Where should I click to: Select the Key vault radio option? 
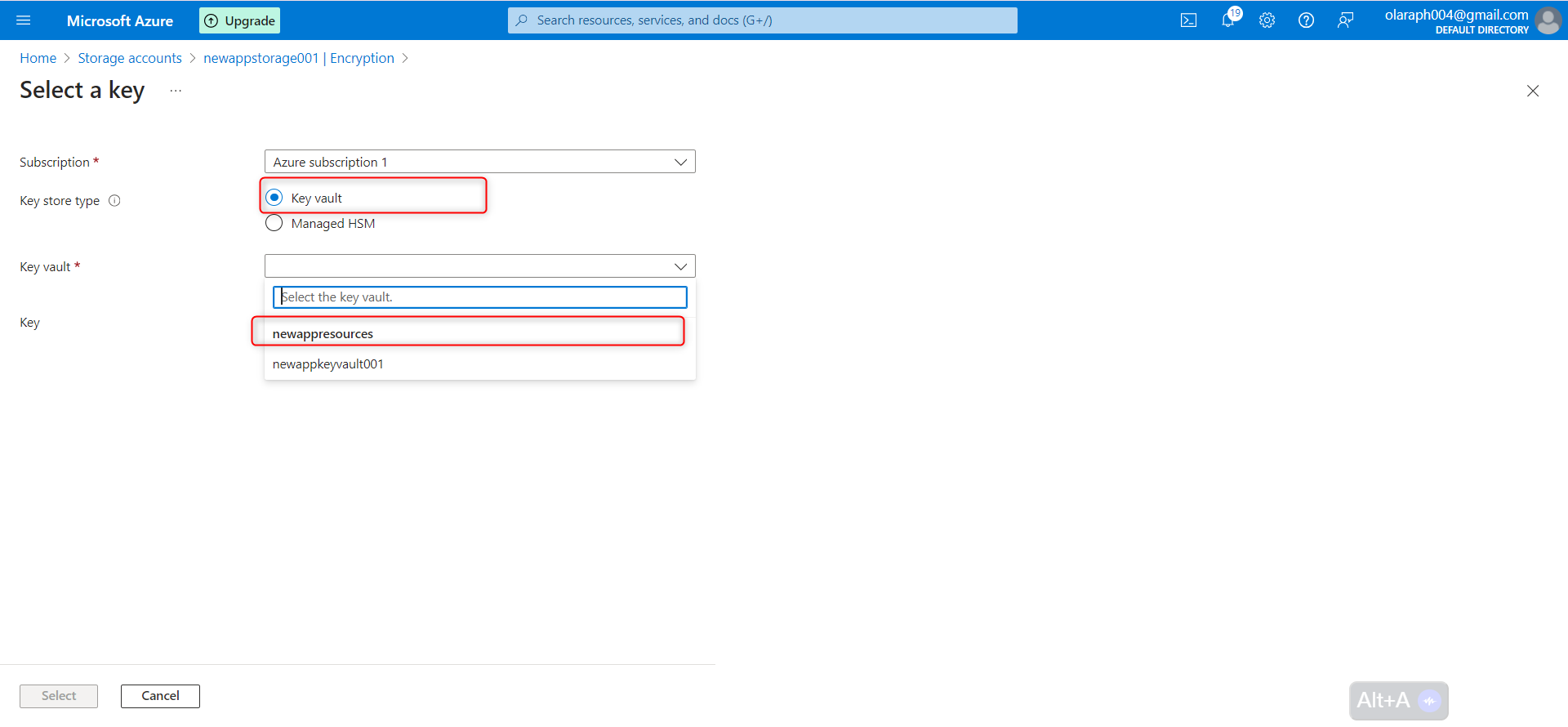pyautogui.click(x=274, y=198)
